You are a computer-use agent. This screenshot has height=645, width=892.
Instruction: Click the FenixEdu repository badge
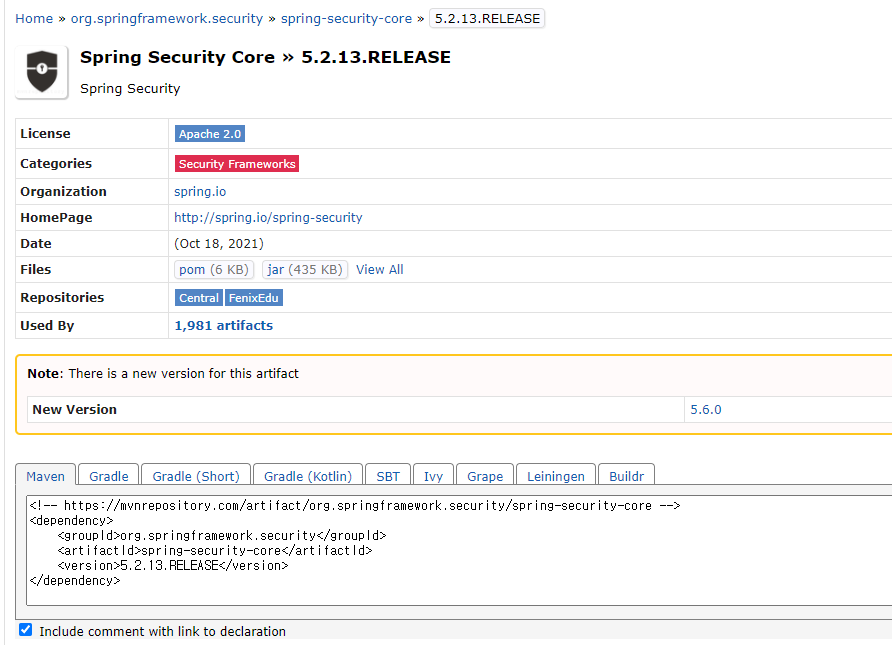254,298
